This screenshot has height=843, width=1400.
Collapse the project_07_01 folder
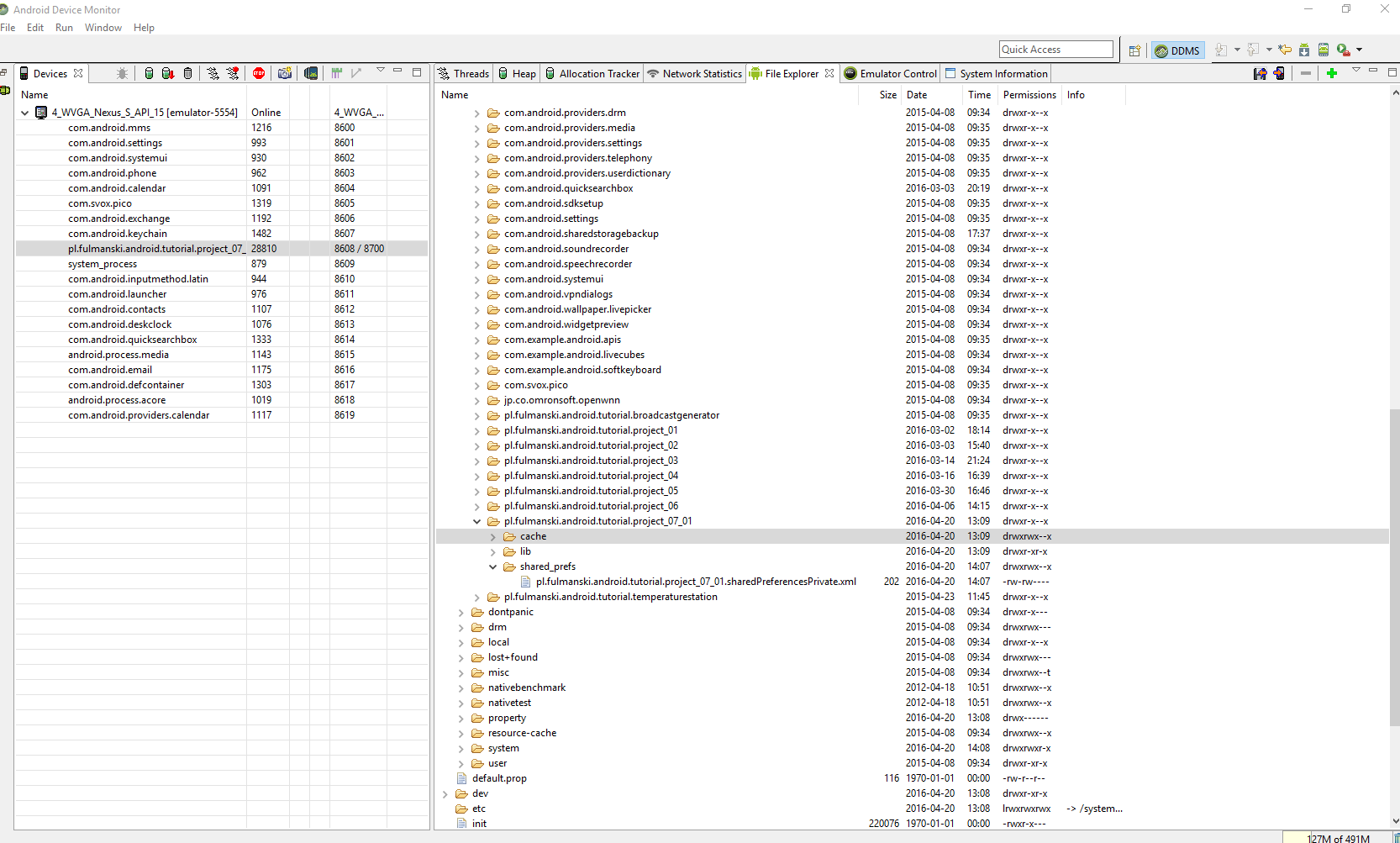(x=476, y=521)
